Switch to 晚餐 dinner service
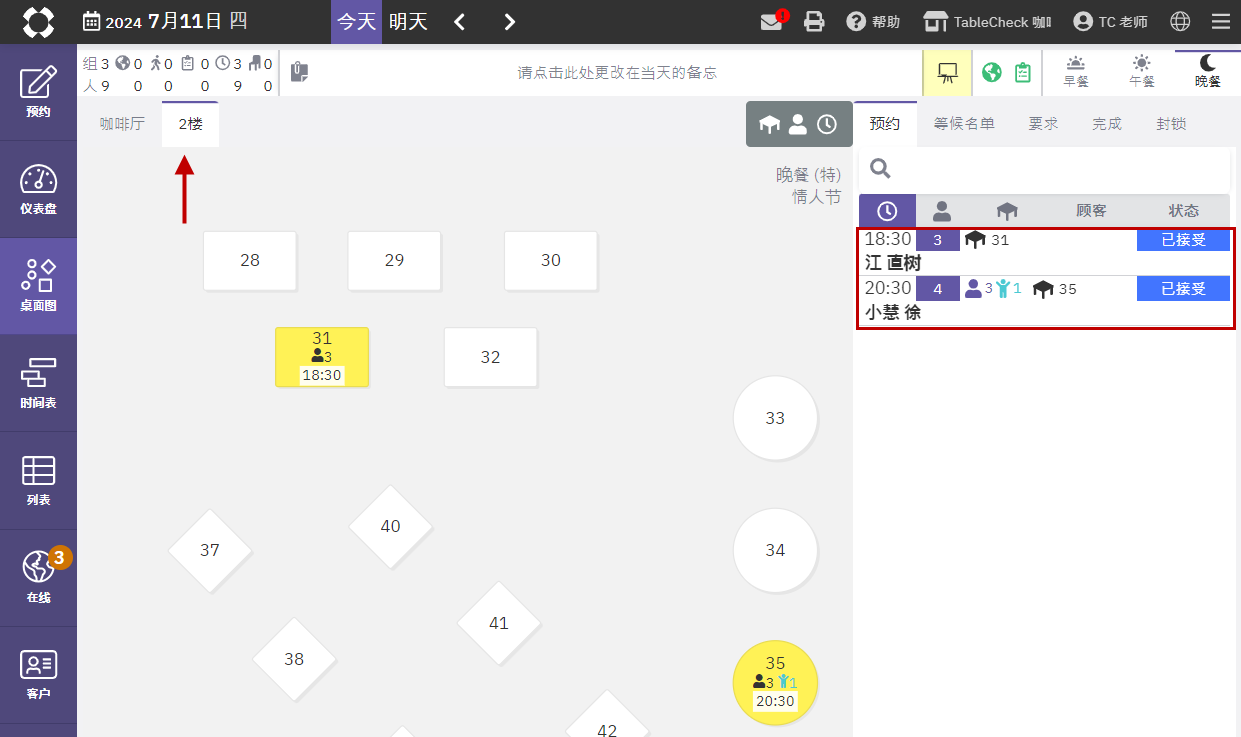Screen dimensions: 1241x737 1208,72
